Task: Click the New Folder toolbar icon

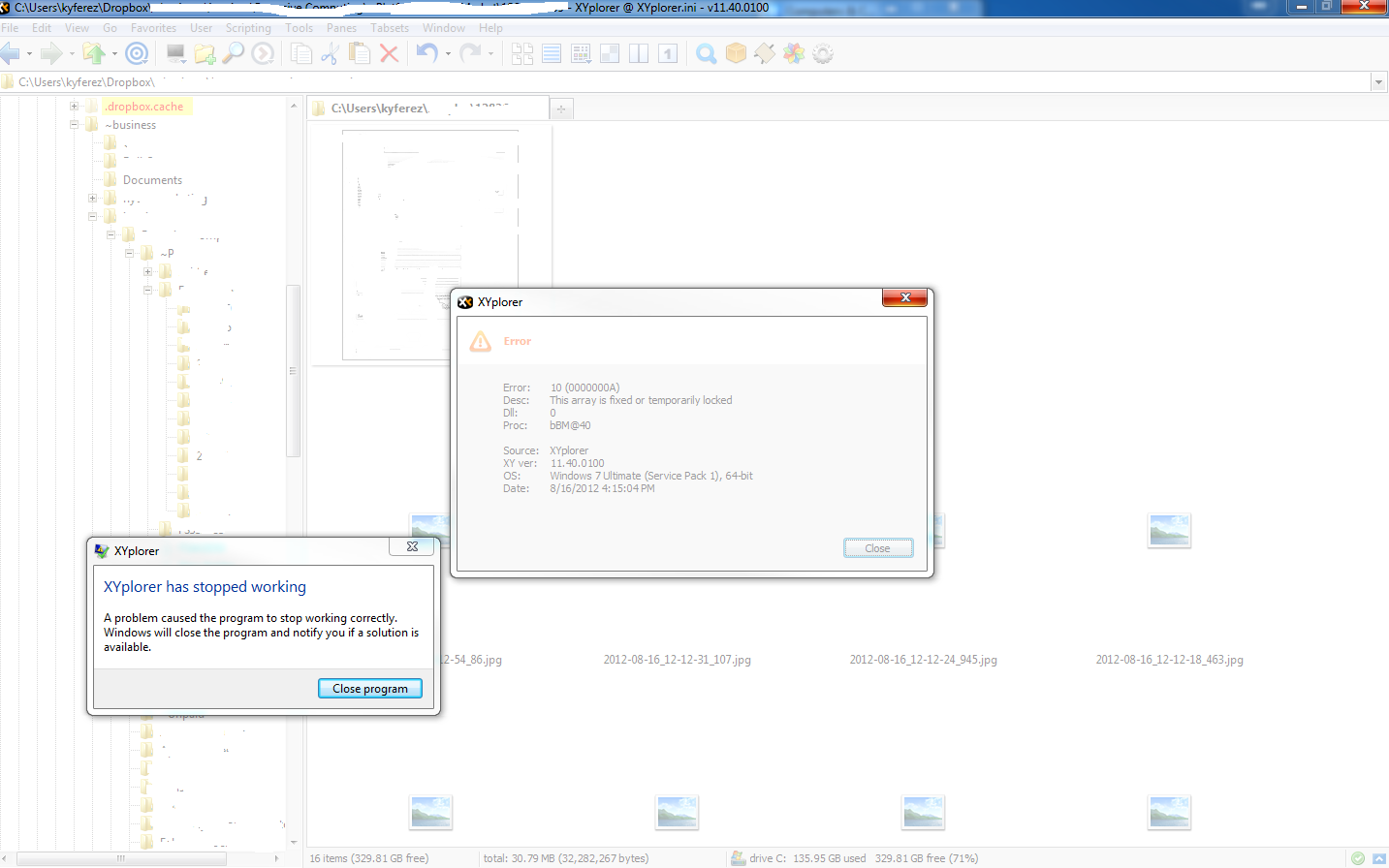Action: (205, 53)
